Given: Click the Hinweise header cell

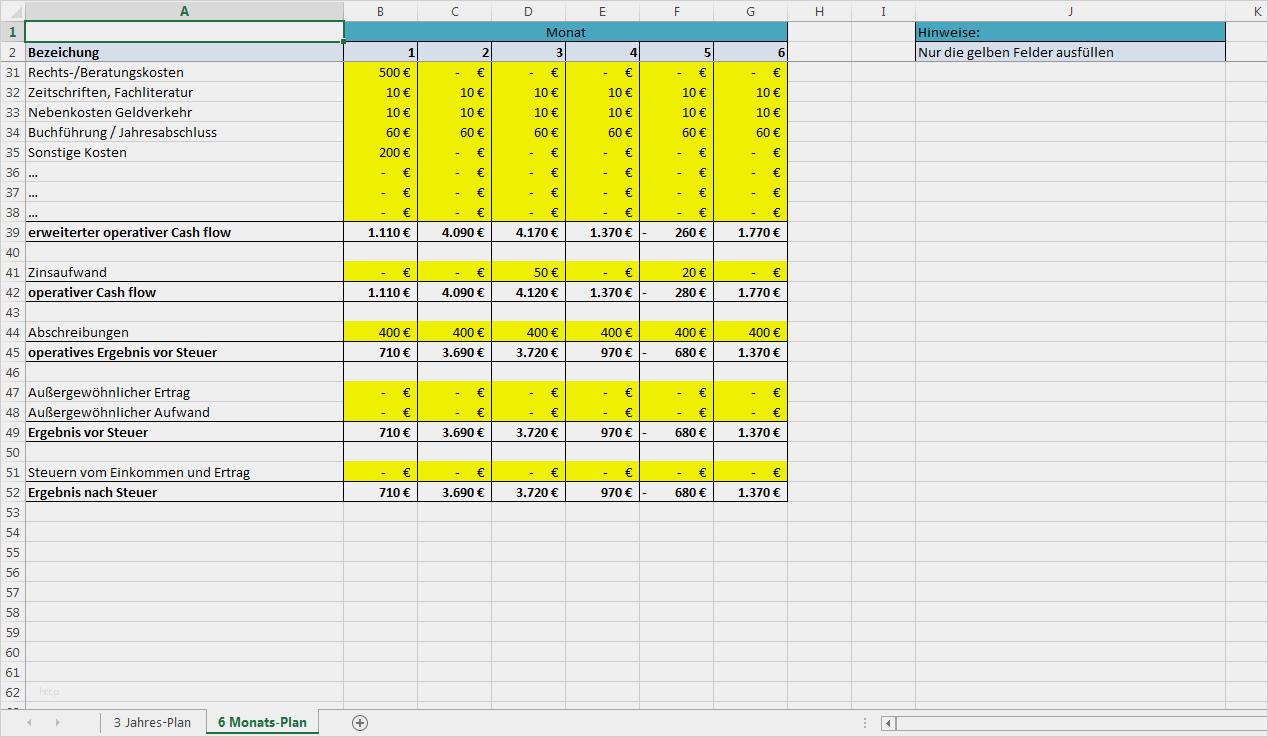Looking at the screenshot, I should tap(1070, 31).
